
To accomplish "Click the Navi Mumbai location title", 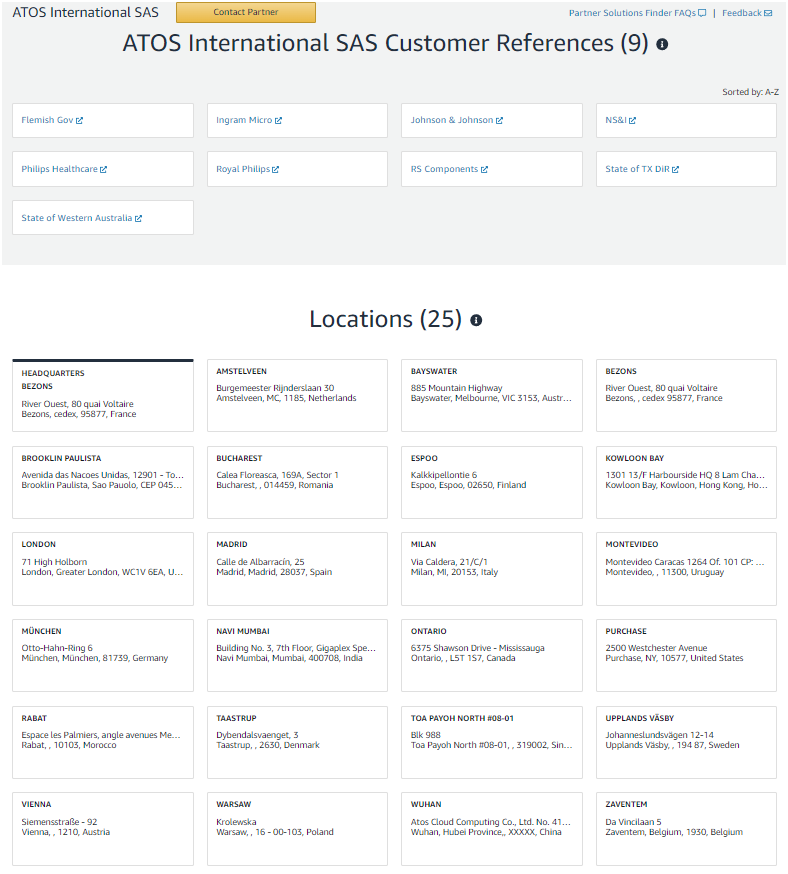I will pos(243,631).
